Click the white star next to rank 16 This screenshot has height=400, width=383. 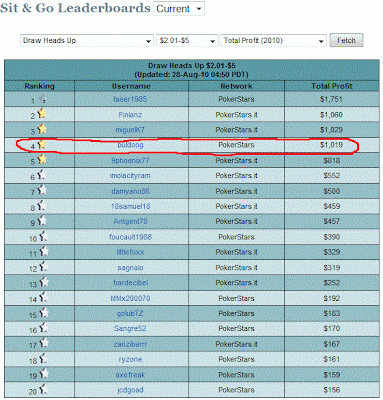43,328
